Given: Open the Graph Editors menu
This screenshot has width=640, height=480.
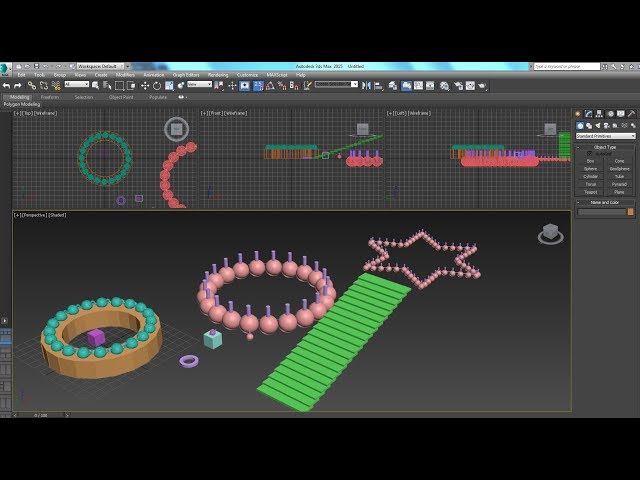Looking at the screenshot, I should tap(186, 75).
